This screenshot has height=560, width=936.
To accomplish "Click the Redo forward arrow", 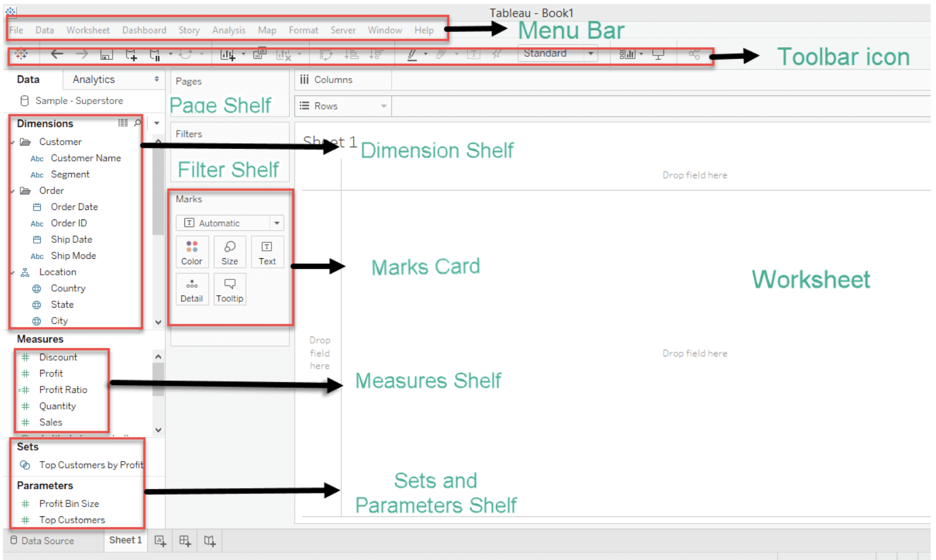I will tap(82, 54).
